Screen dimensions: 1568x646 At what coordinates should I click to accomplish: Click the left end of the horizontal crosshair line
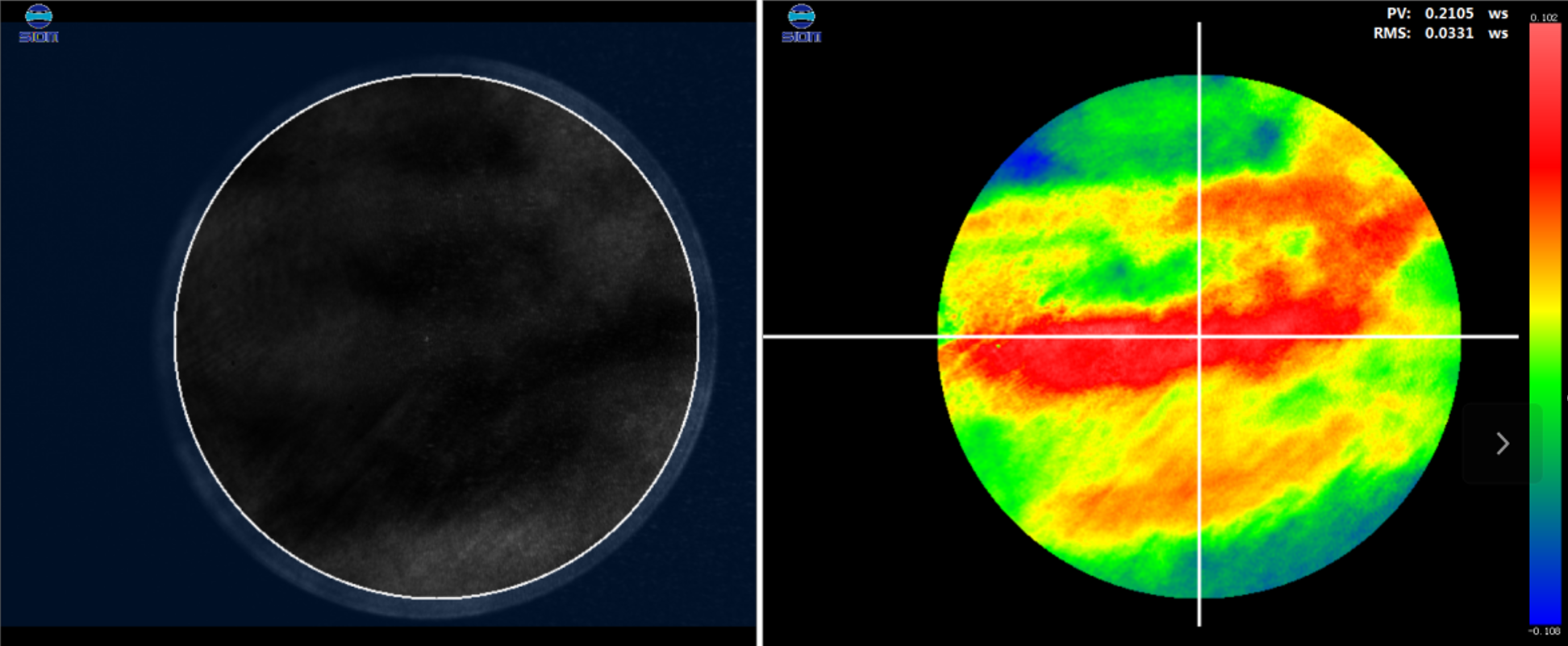click(x=768, y=336)
